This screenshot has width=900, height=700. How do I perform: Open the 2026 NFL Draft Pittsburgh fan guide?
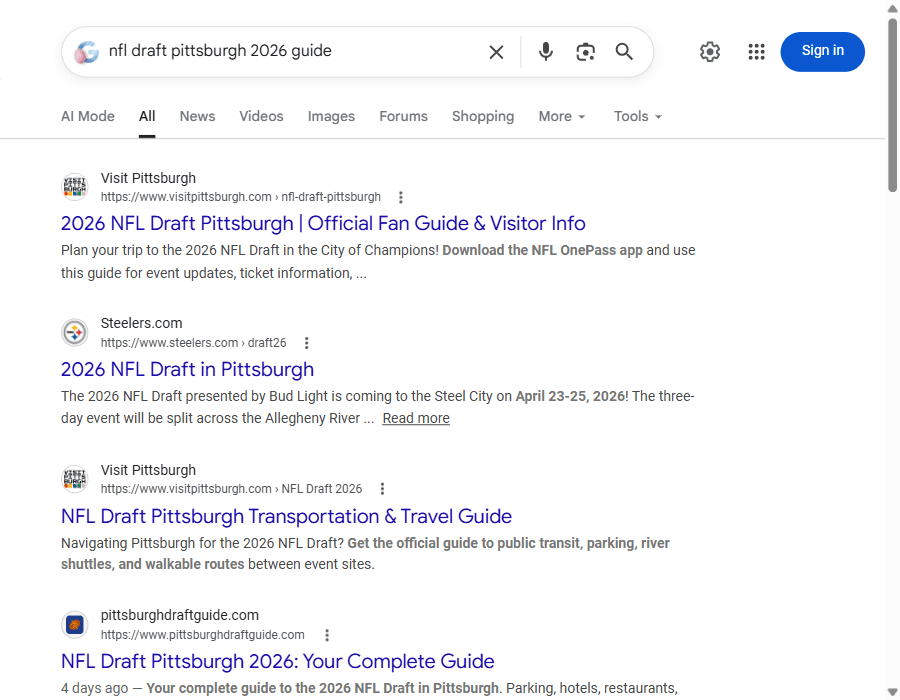click(323, 223)
